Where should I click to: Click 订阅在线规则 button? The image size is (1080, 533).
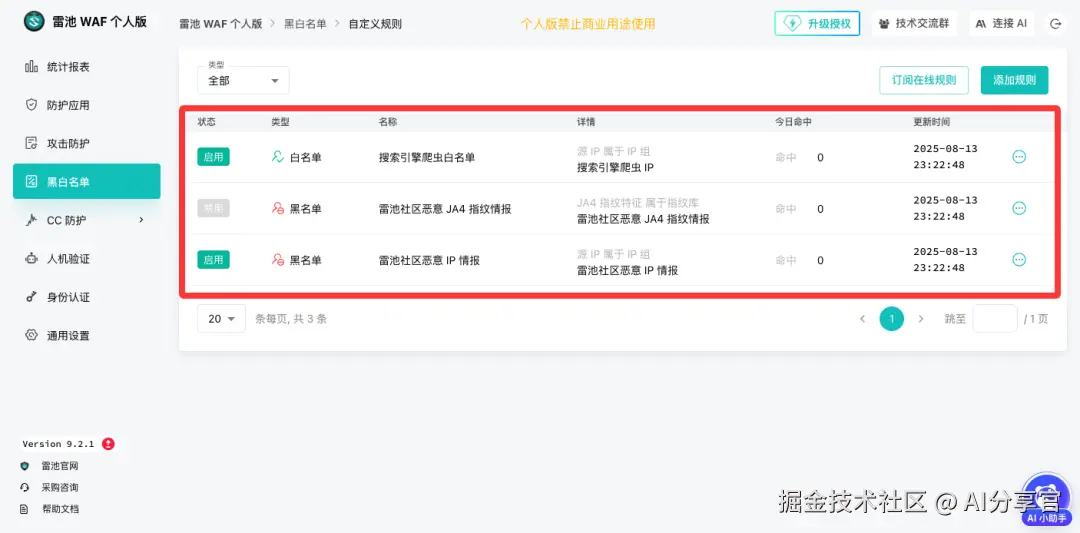(x=924, y=80)
